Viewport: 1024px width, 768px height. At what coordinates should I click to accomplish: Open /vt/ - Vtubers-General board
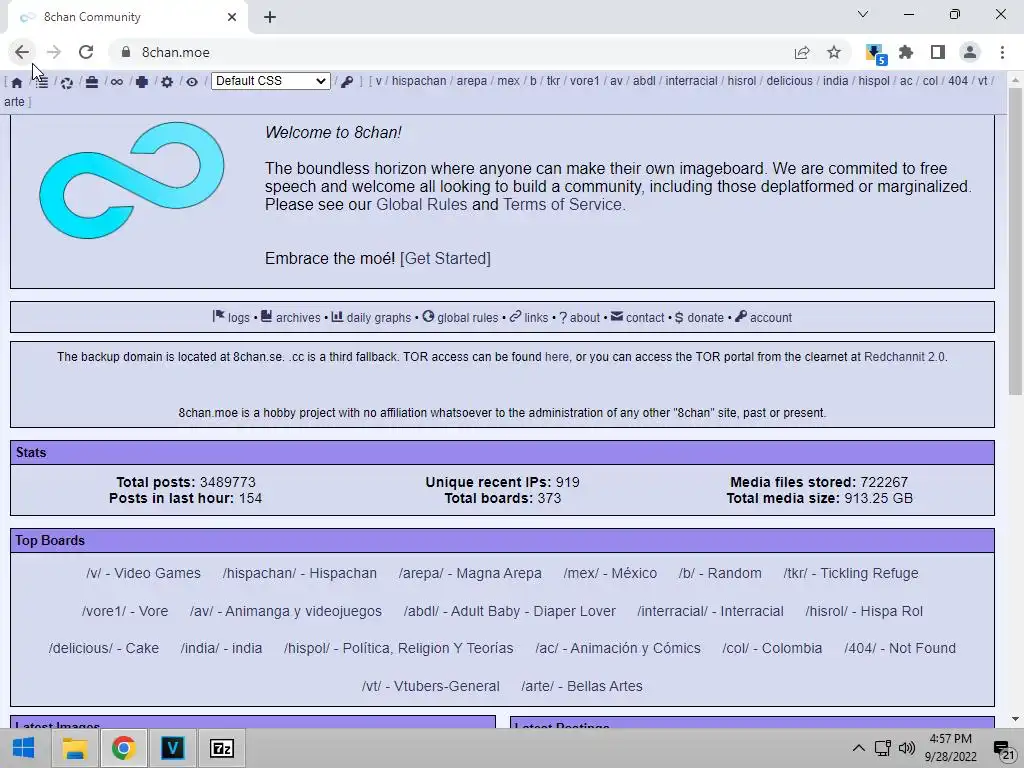tap(431, 686)
